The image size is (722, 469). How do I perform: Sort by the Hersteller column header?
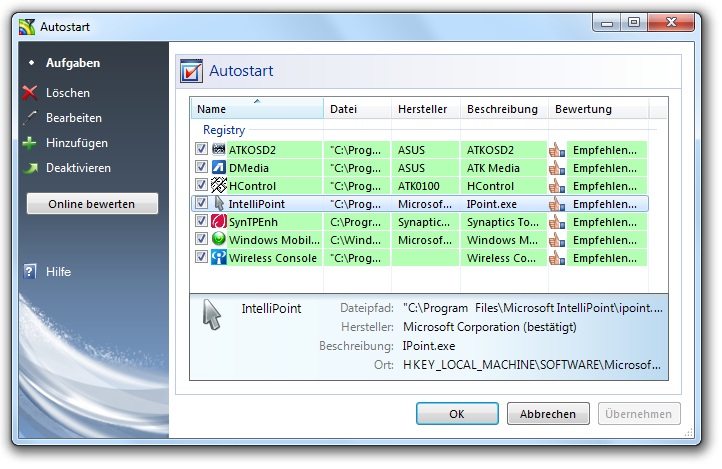pyautogui.click(x=425, y=109)
